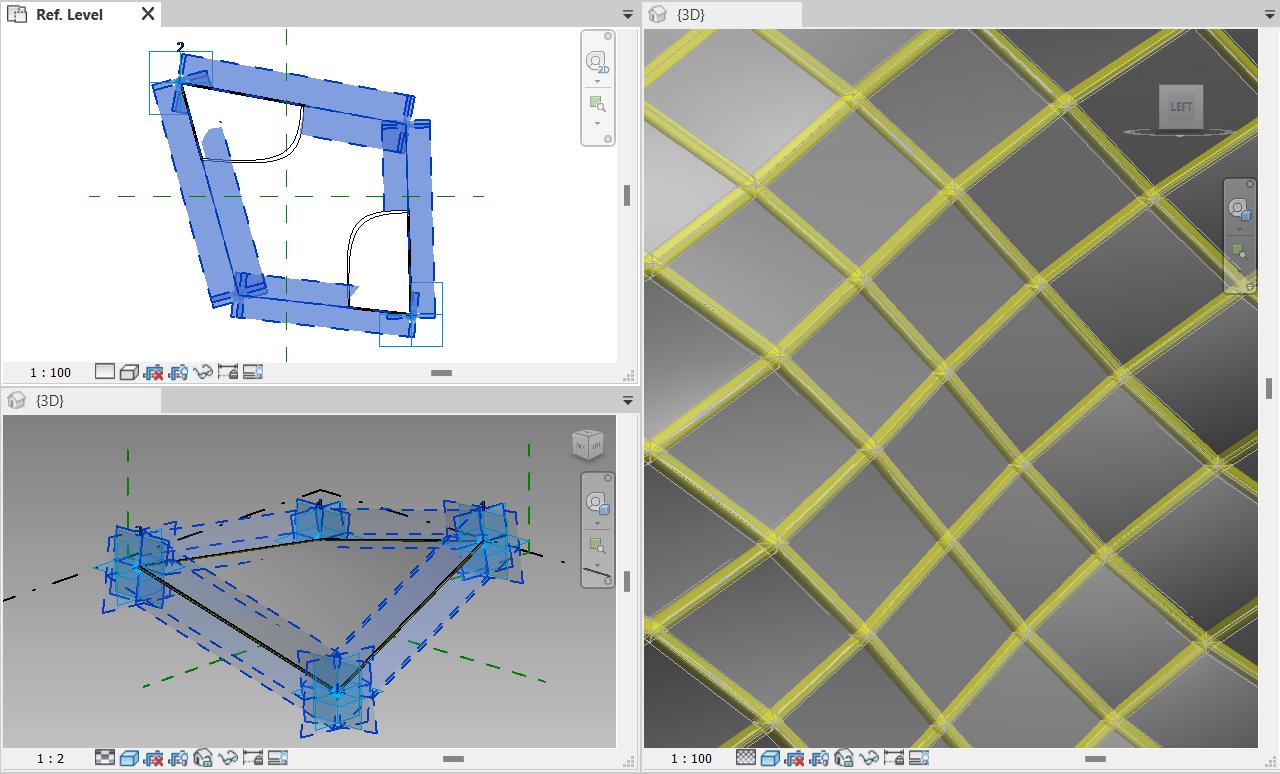Toggle Preview Visibility in the large 3D view
Image resolution: width=1280 pixels, height=774 pixels.
click(x=919, y=758)
